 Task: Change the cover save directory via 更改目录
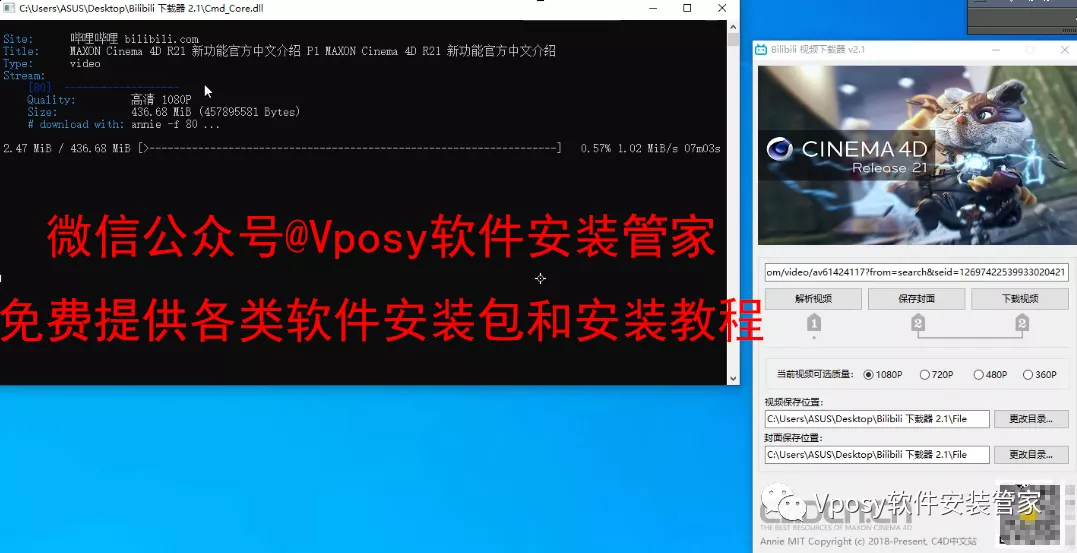click(x=1030, y=454)
